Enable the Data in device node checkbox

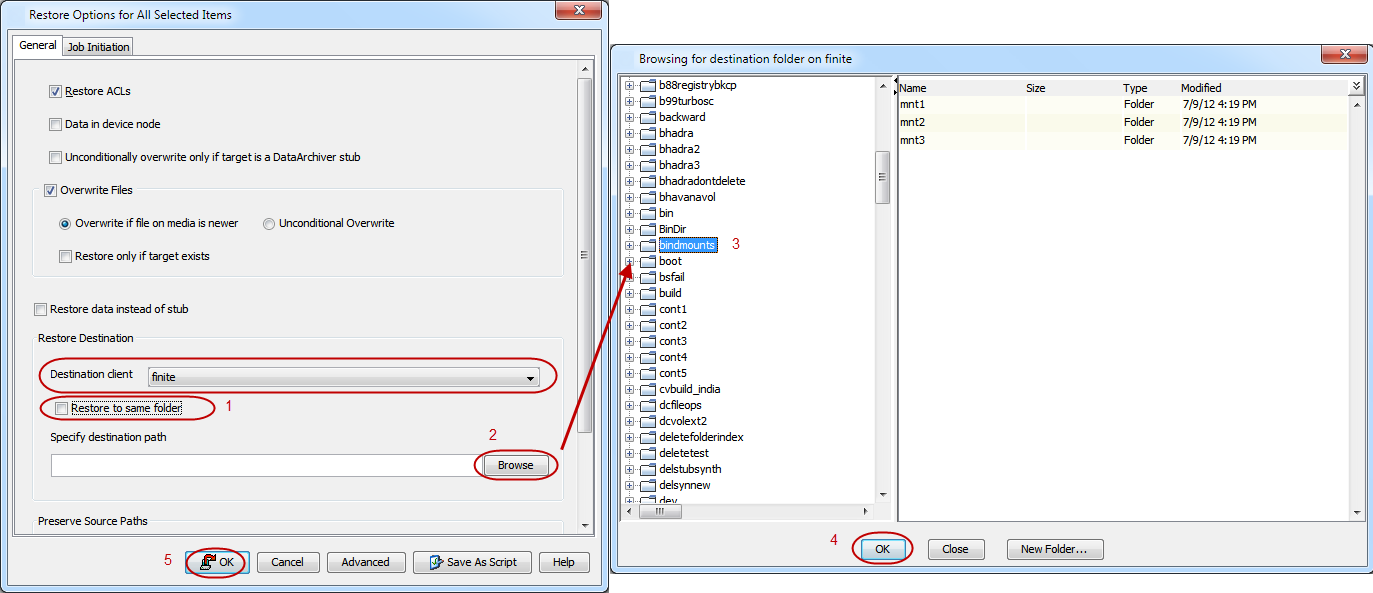pos(56,124)
